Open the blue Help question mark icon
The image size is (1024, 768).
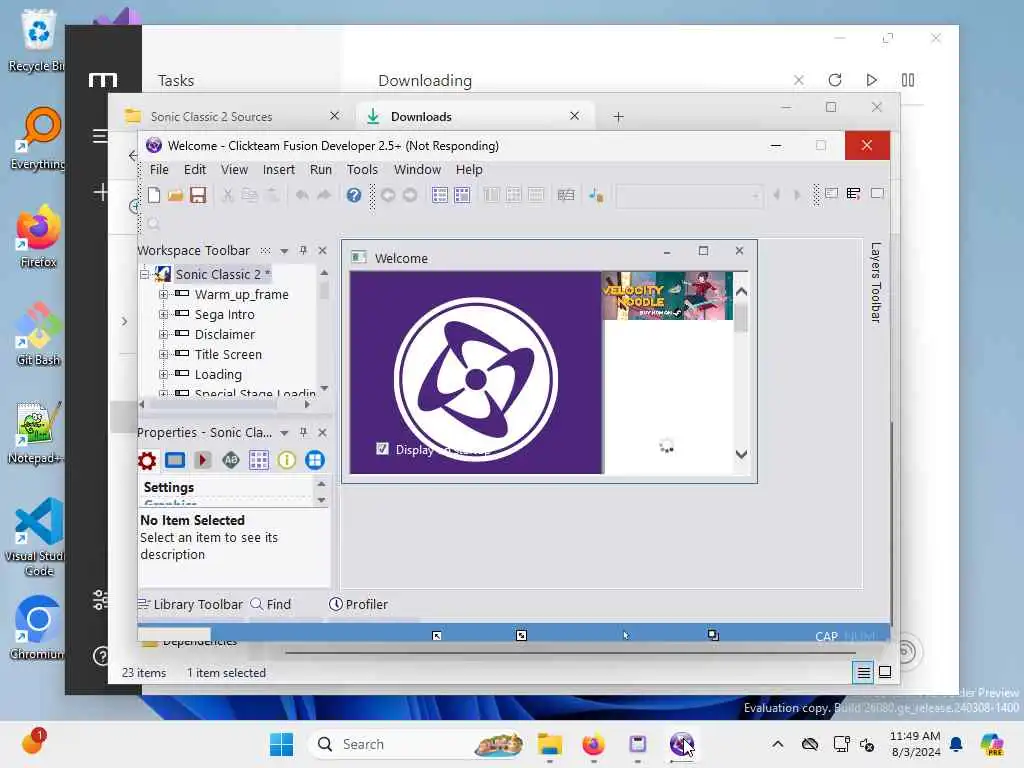(354, 195)
